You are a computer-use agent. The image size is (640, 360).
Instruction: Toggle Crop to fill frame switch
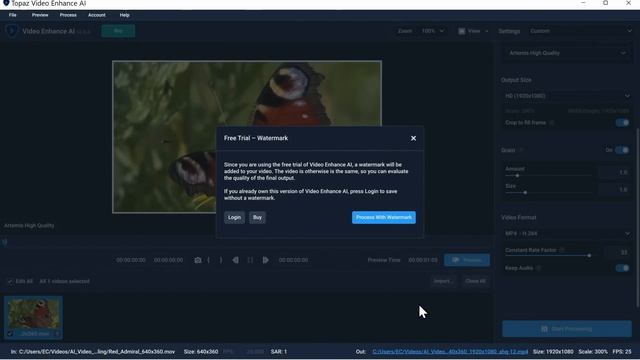[622, 122]
